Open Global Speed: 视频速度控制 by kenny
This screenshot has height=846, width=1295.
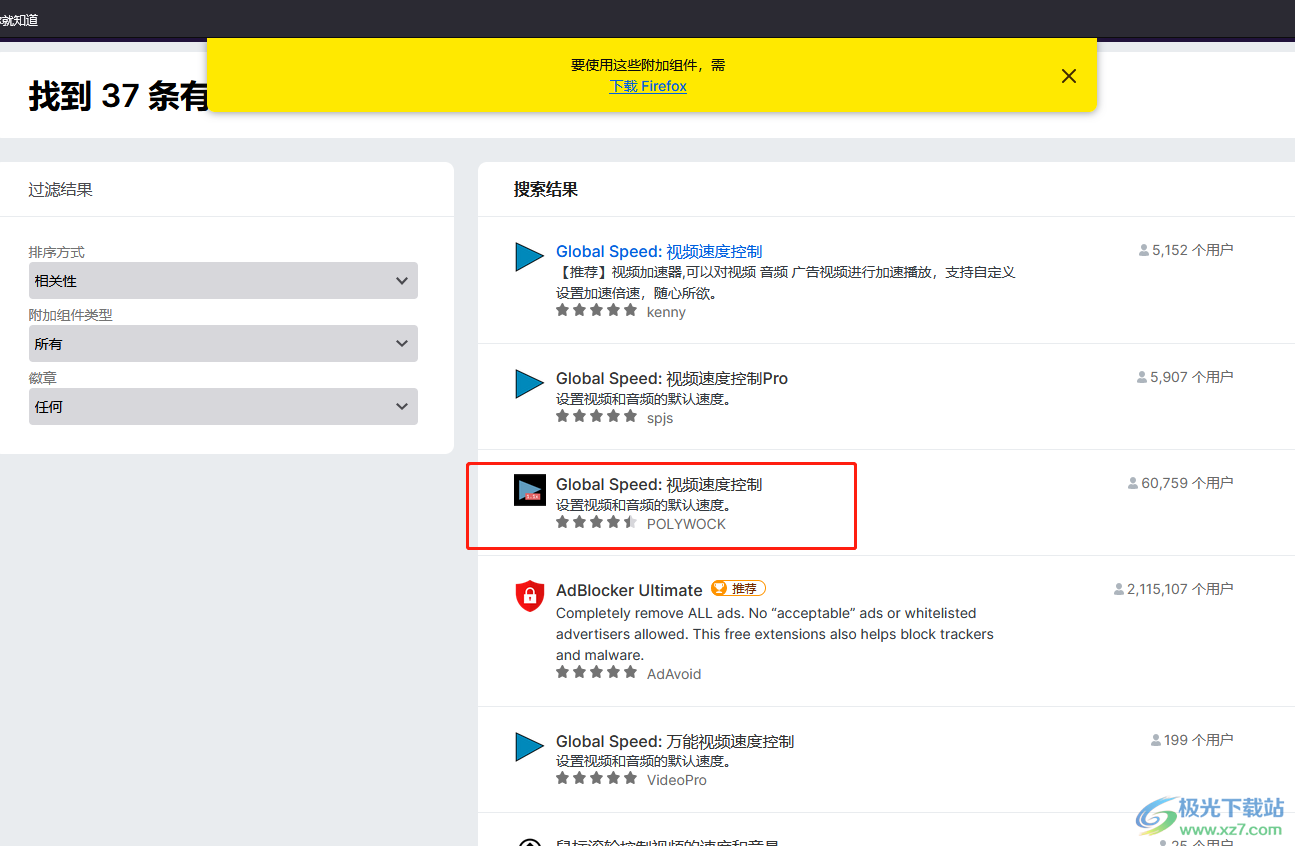659,251
